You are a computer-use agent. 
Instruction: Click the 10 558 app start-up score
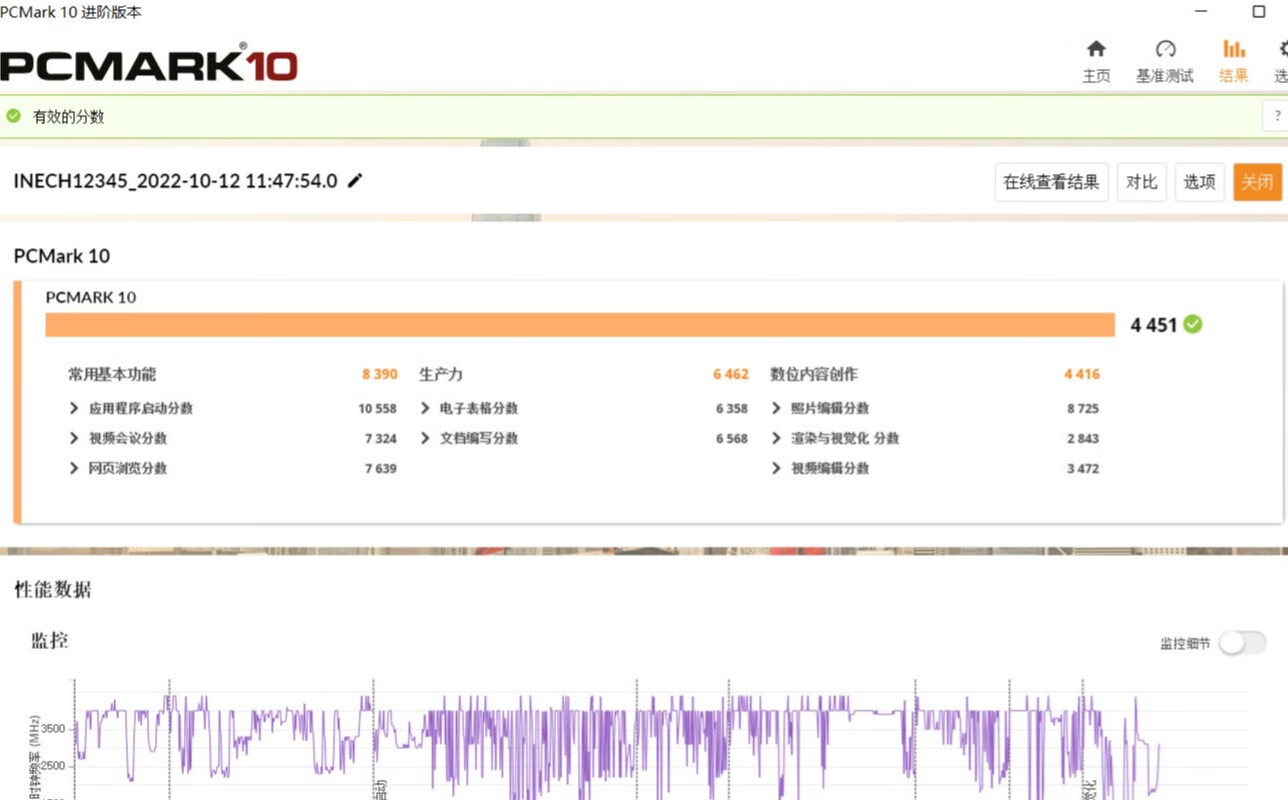(378, 408)
